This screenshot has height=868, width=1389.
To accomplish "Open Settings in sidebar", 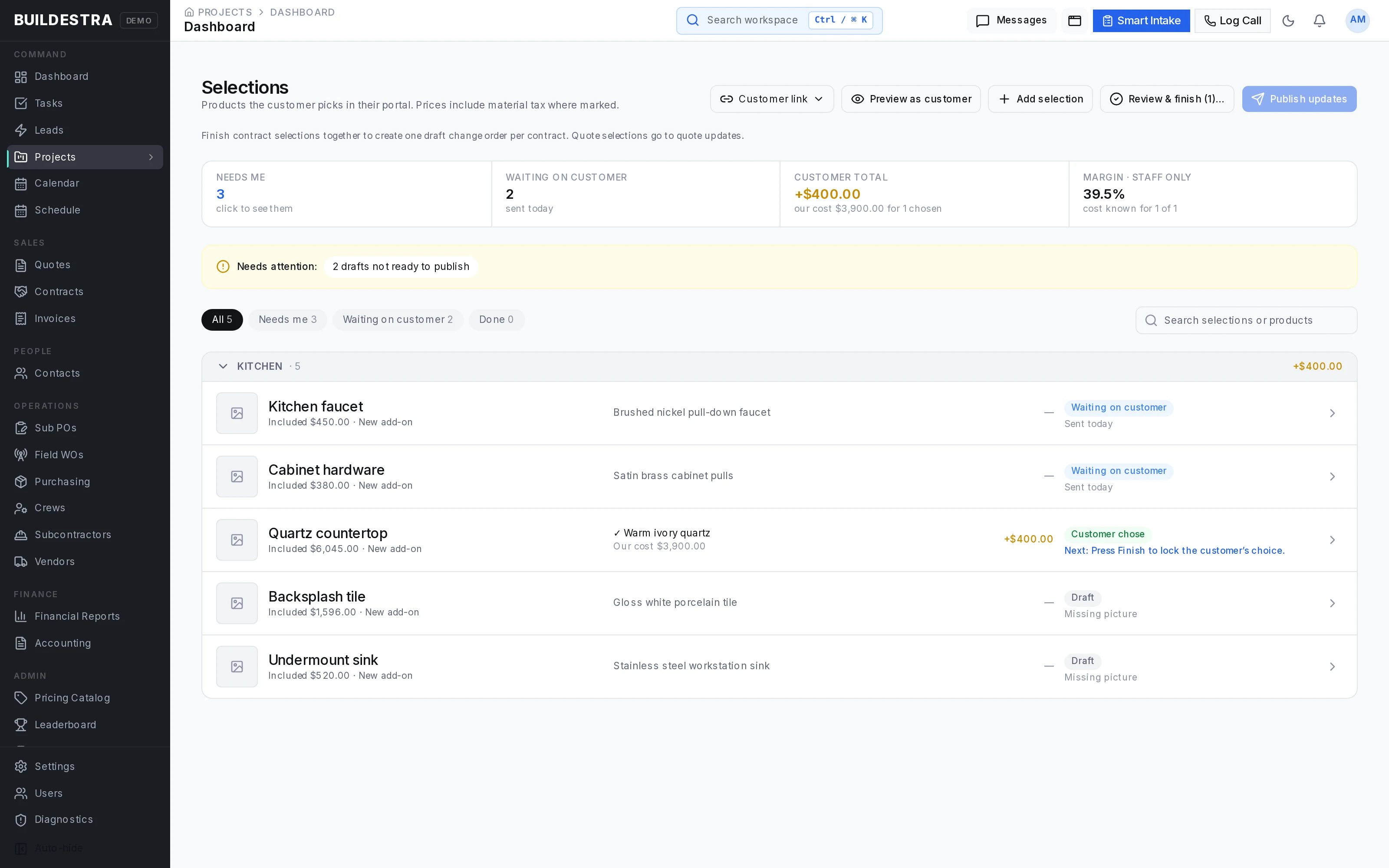I will pyautogui.click(x=85, y=766).
